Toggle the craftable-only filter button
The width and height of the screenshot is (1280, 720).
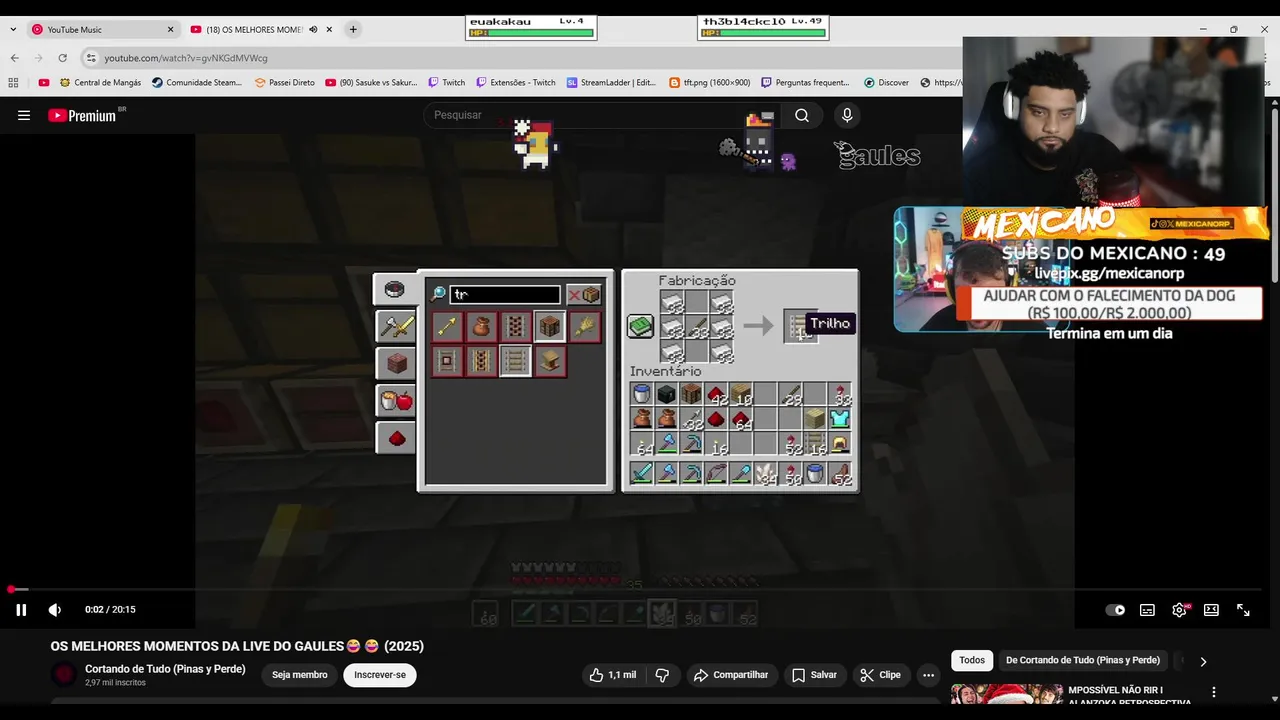(584, 294)
